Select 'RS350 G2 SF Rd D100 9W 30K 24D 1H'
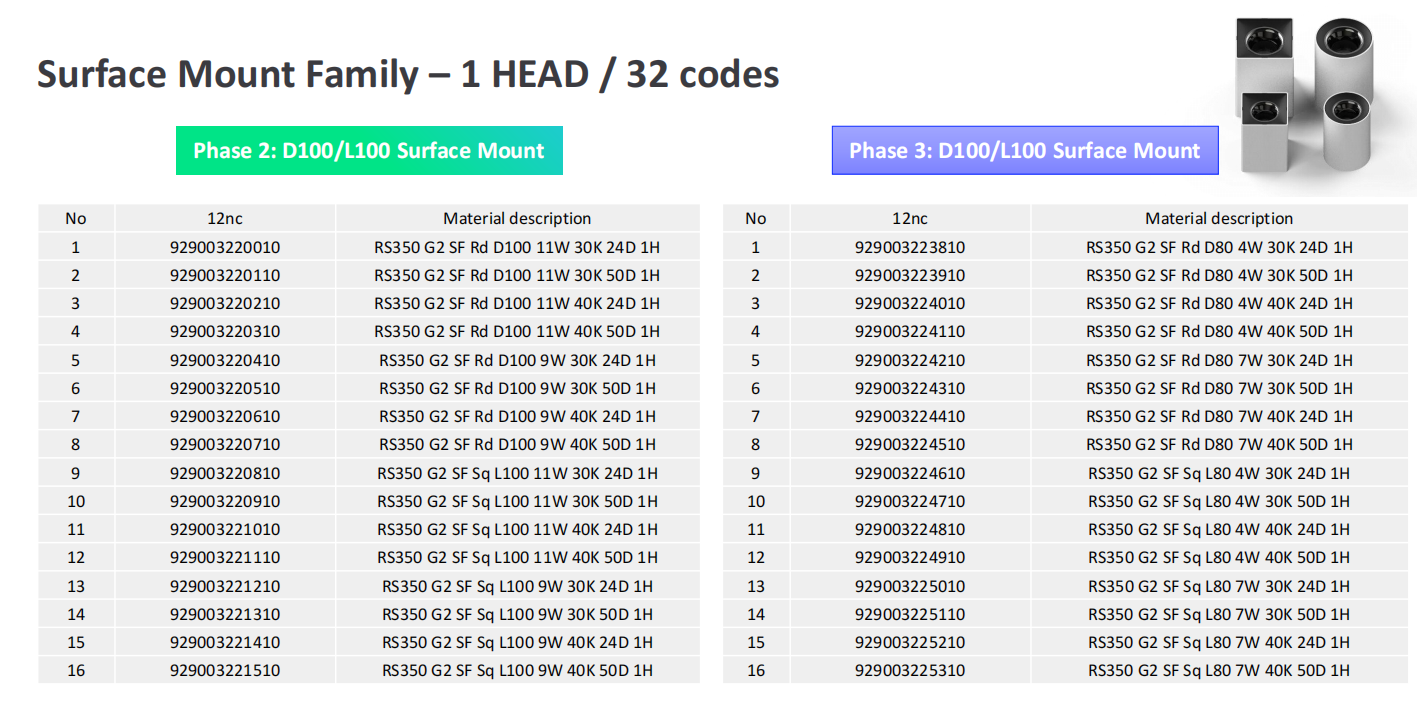This screenshot has width=1417, height=724. (517, 360)
